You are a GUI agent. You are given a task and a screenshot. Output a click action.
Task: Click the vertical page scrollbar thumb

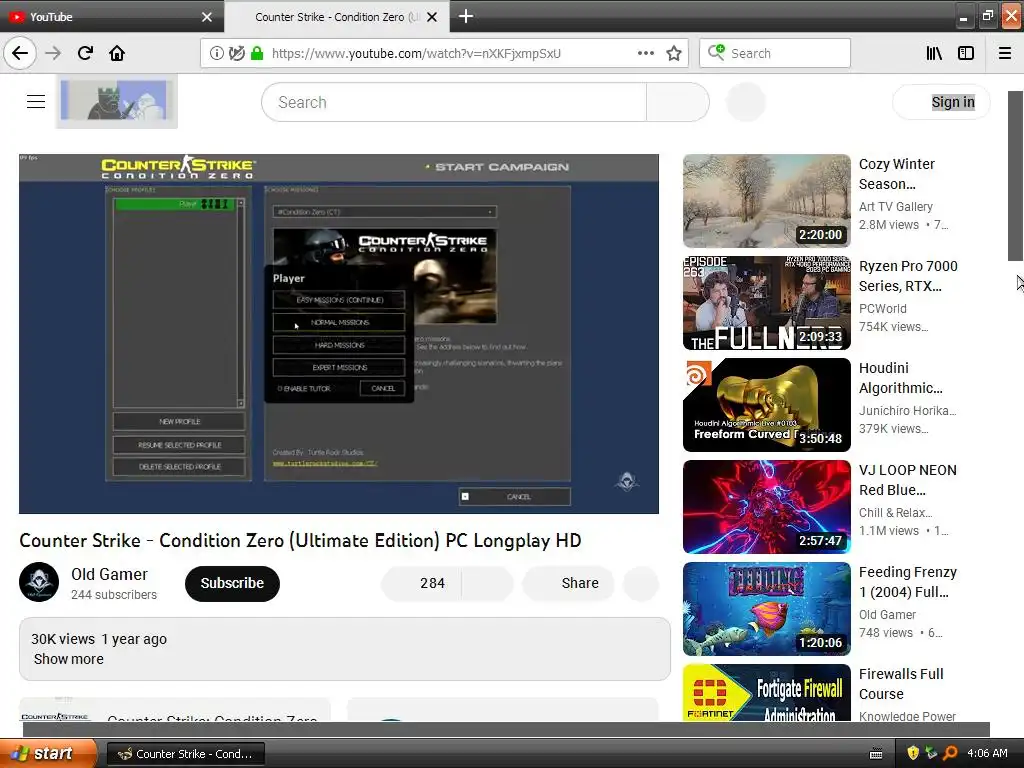click(x=1016, y=176)
